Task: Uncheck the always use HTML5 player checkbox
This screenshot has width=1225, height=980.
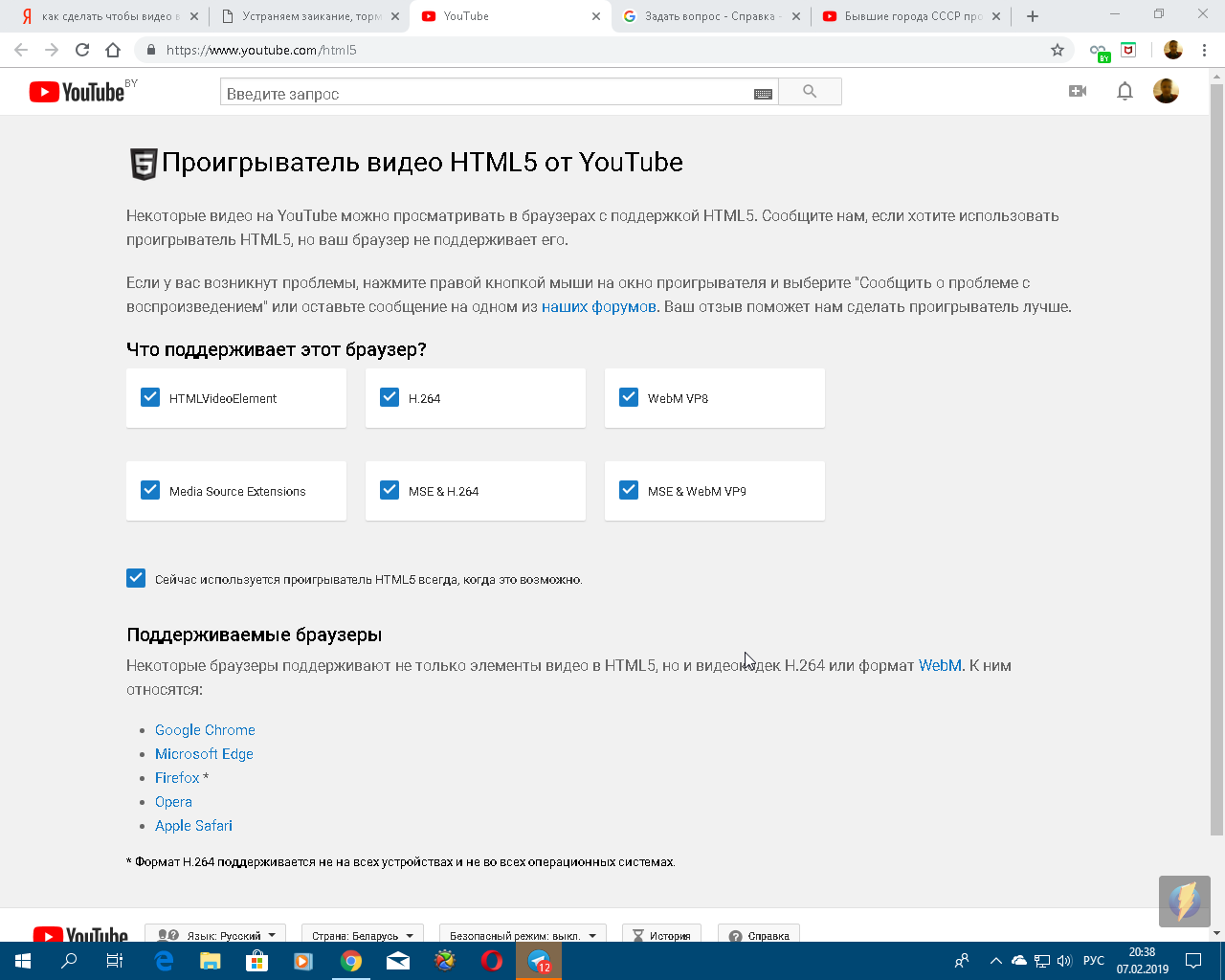Action: click(x=136, y=578)
